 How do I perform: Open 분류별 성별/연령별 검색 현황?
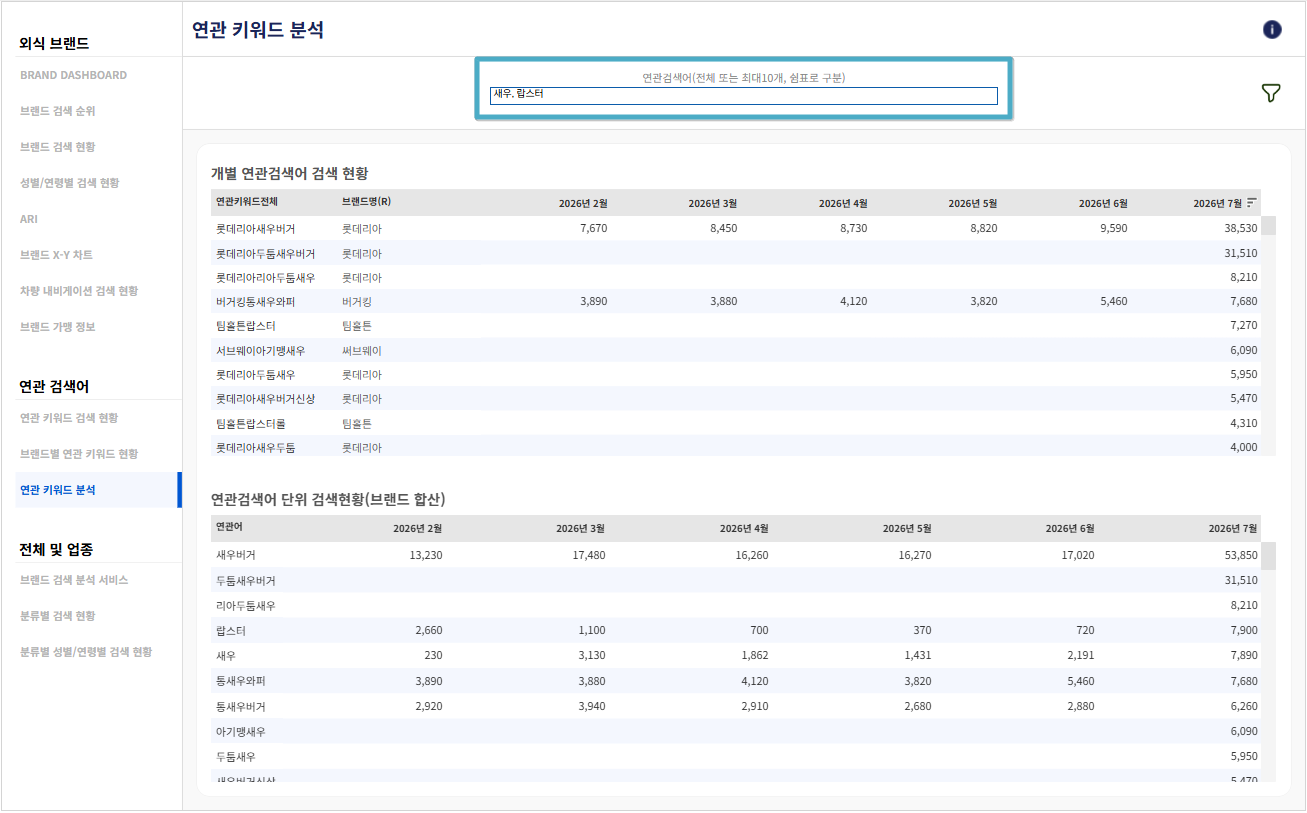point(86,652)
